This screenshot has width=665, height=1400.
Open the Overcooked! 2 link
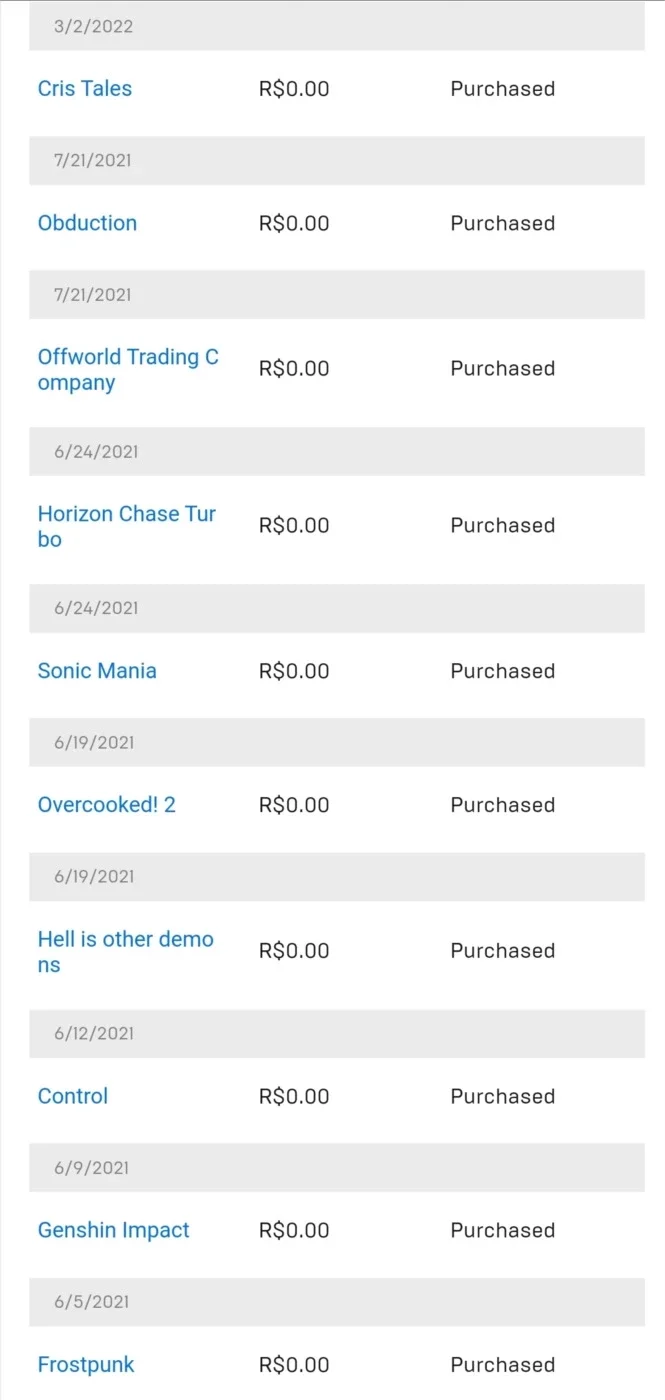[x=107, y=805]
